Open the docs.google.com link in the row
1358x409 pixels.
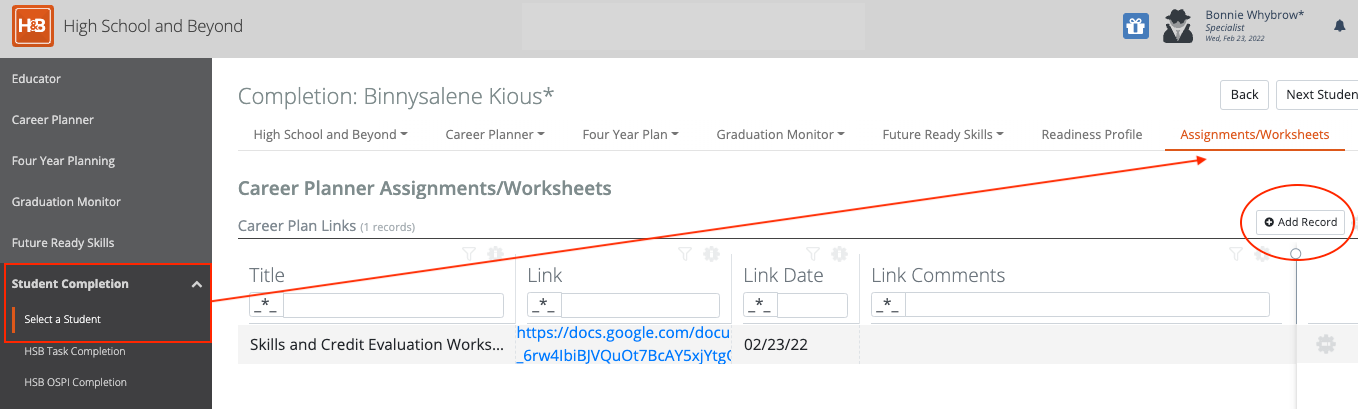[x=624, y=344]
